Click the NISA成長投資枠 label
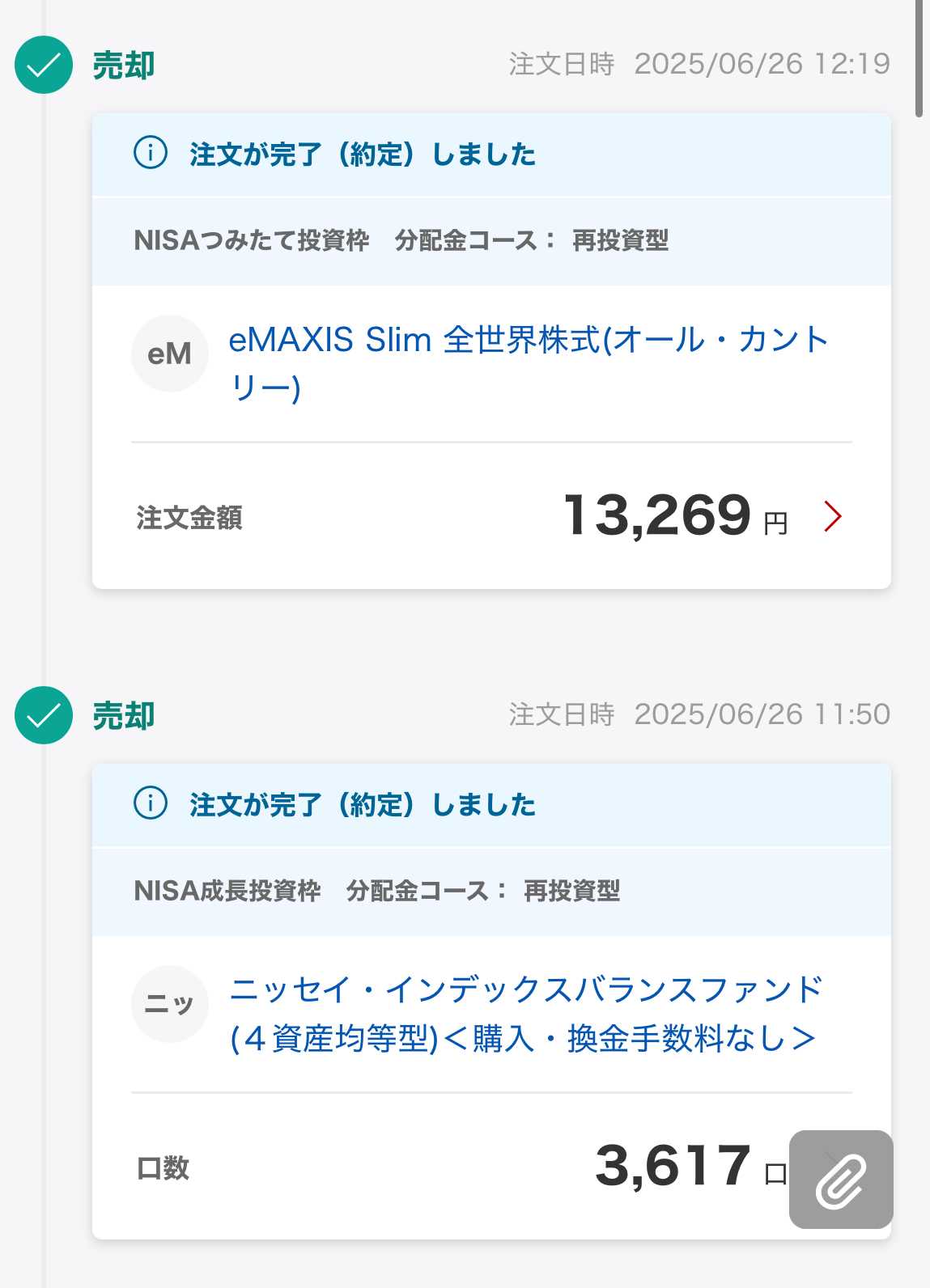930x1288 pixels. [x=227, y=891]
